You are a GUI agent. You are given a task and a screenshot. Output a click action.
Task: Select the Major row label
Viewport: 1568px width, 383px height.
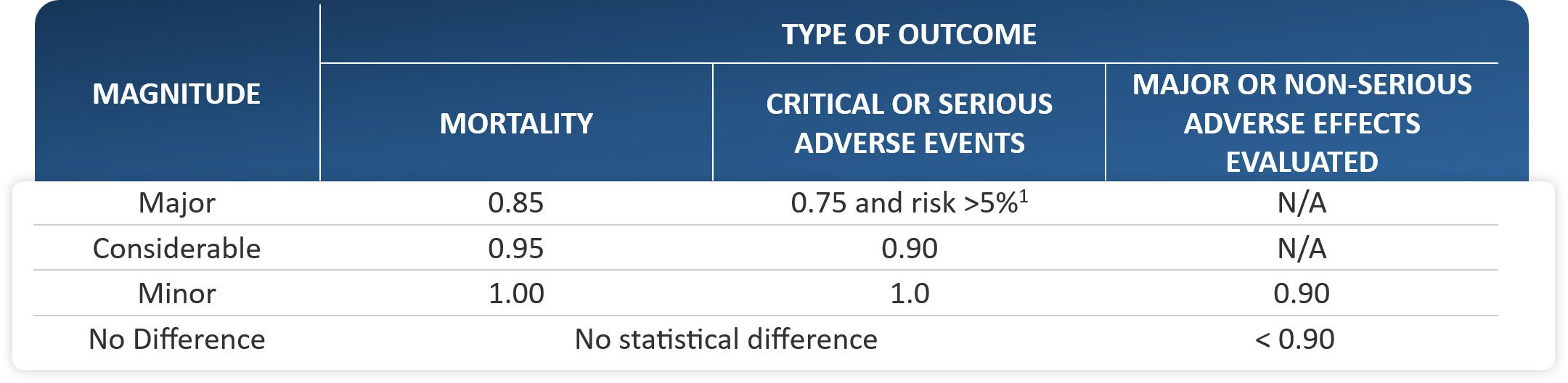[176, 203]
